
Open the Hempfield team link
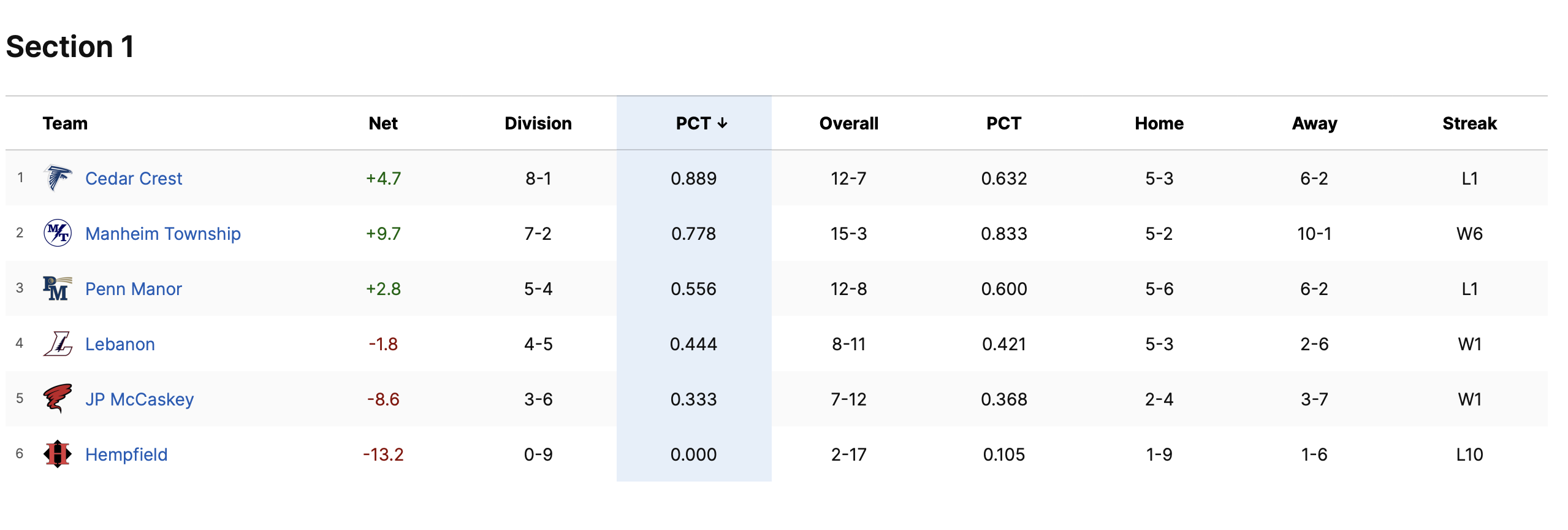coord(126,455)
